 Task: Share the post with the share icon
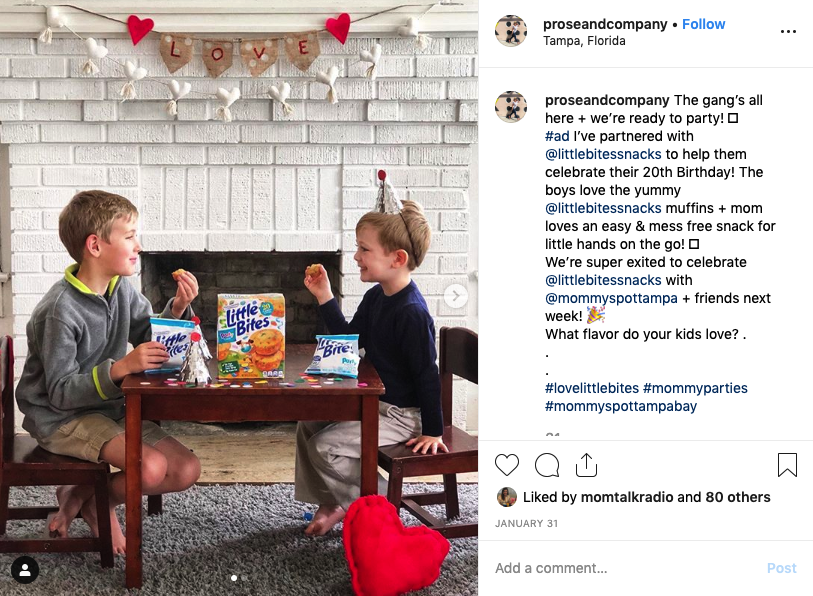(586, 464)
